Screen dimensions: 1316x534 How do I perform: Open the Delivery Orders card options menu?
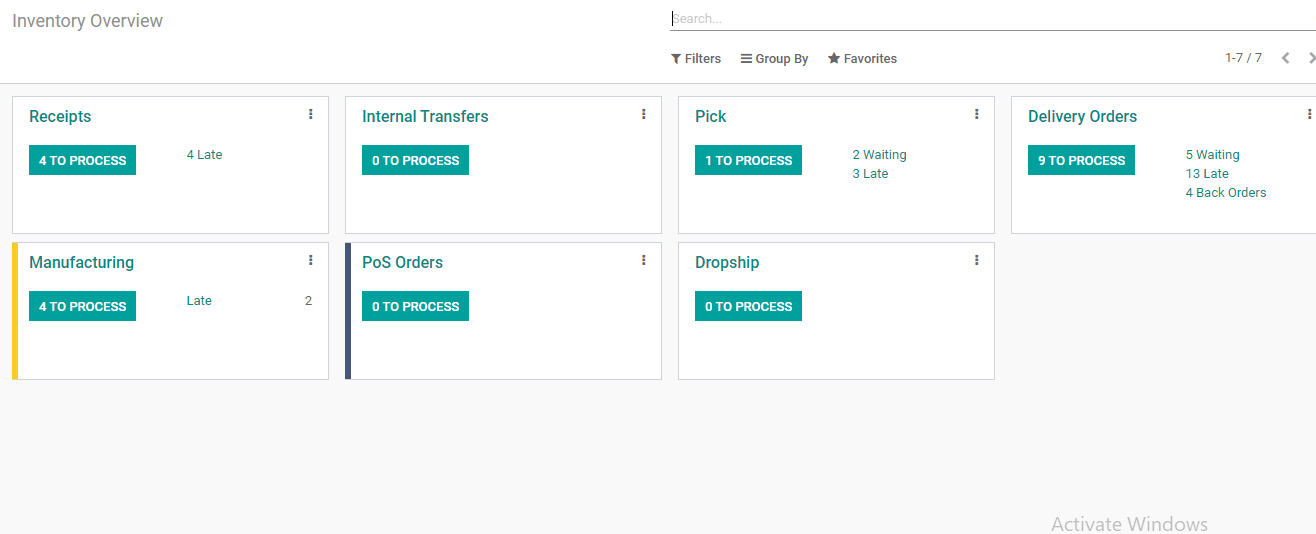[1309, 115]
